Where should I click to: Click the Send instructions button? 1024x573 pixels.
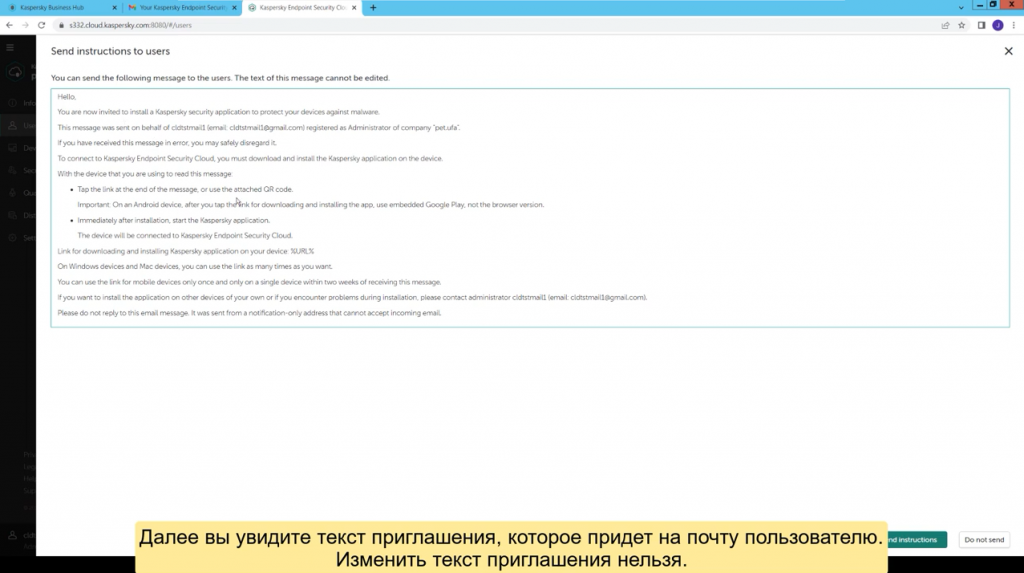[x=917, y=540]
